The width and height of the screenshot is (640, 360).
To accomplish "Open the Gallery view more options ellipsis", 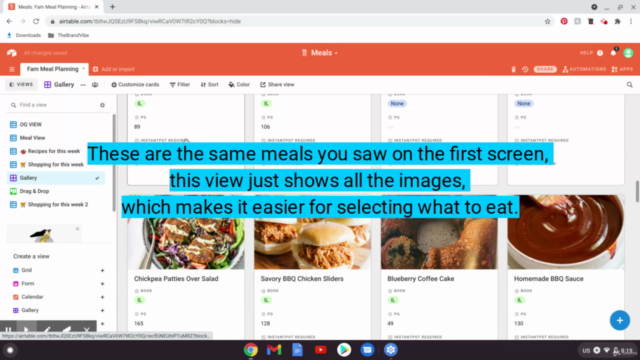I will [x=83, y=85].
